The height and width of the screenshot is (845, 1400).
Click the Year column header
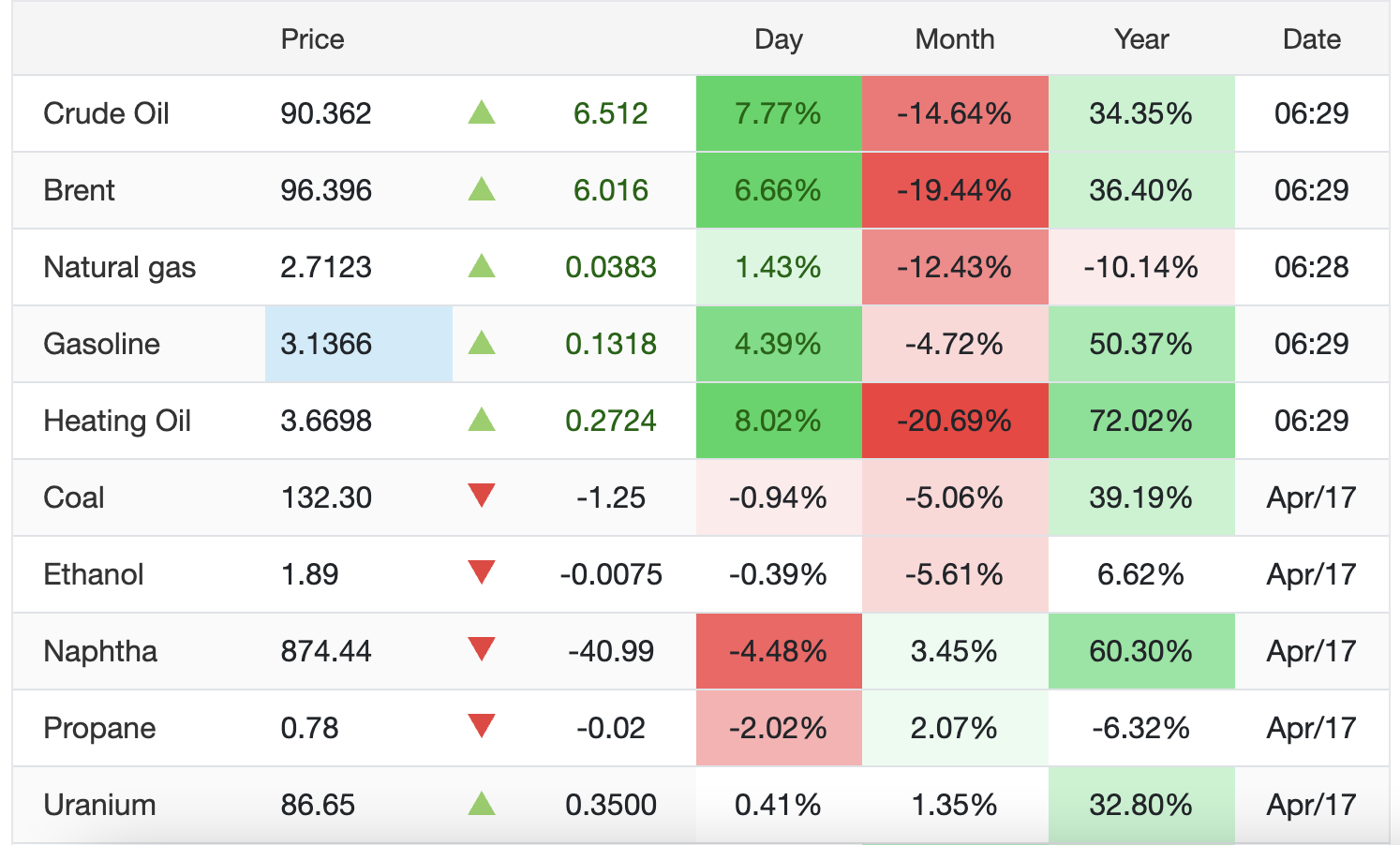coord(1140,39)
